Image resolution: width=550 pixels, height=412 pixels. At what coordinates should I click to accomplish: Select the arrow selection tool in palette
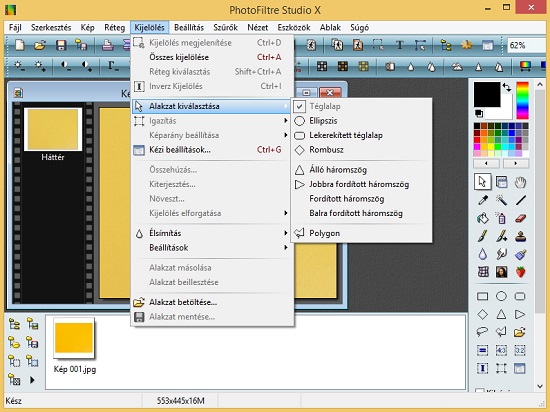pos(482,182)
